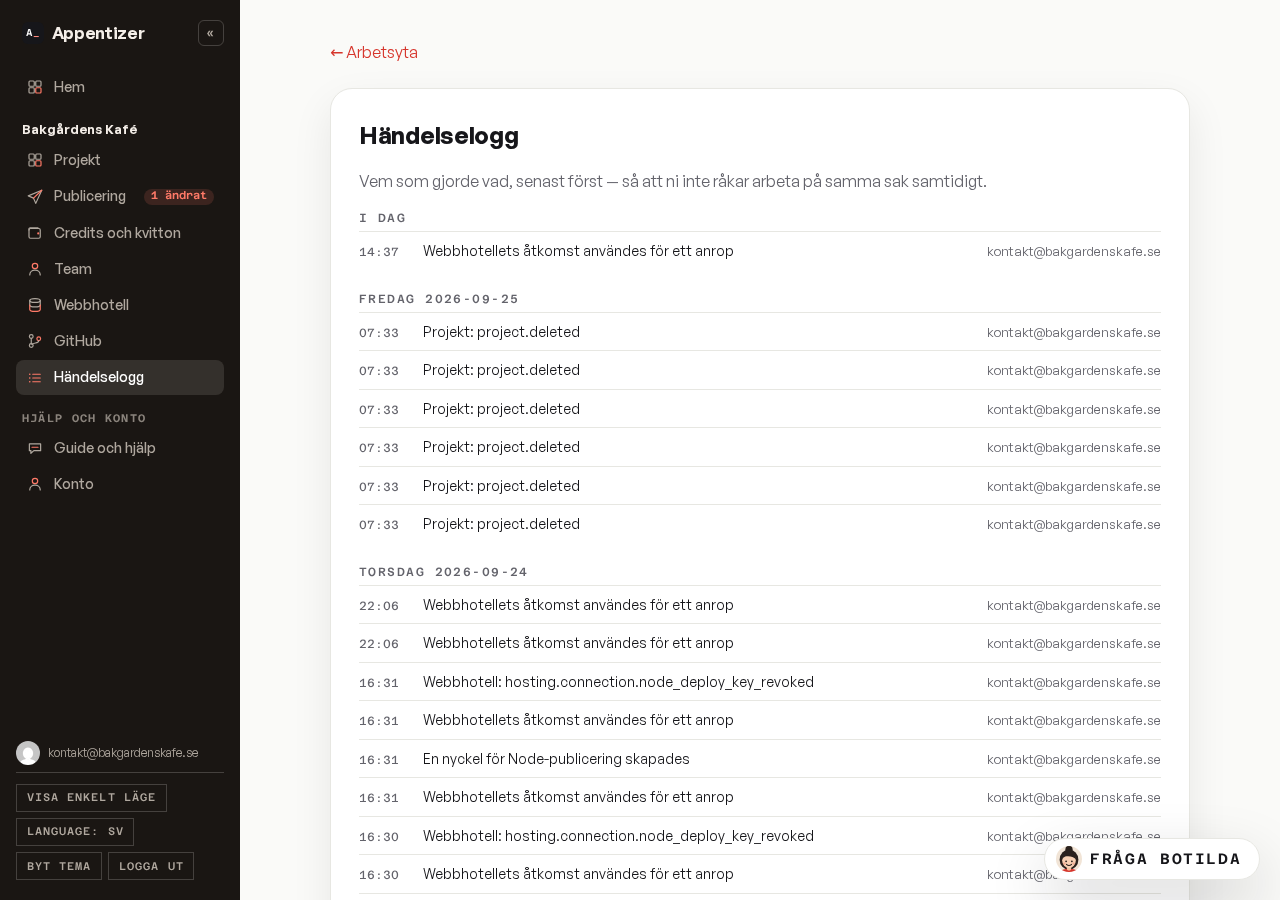Select Händelselogg in the sidebar
Image resolution: width=1280 pixels, height=900 pixels.
(120, 377)
